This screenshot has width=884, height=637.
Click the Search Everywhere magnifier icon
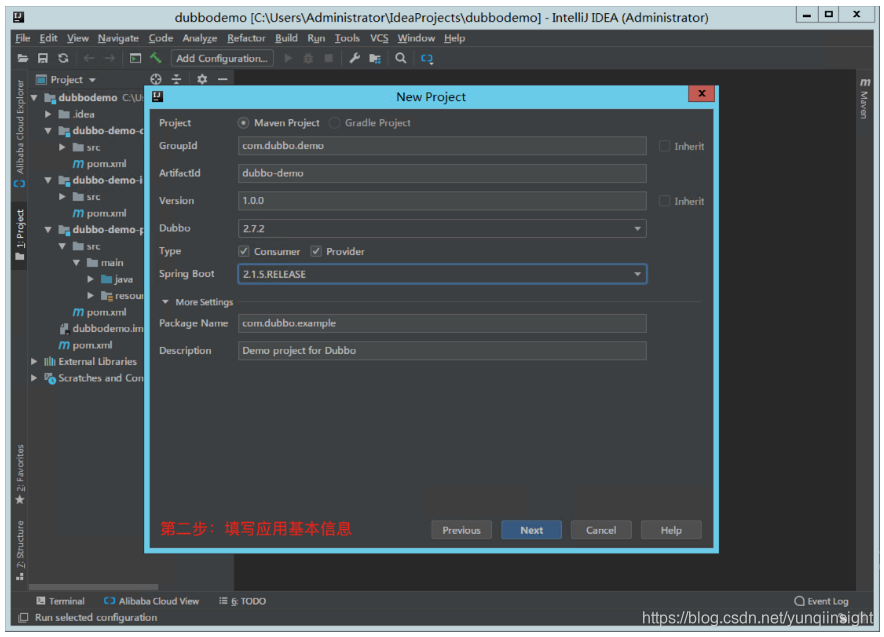point(400,58)
